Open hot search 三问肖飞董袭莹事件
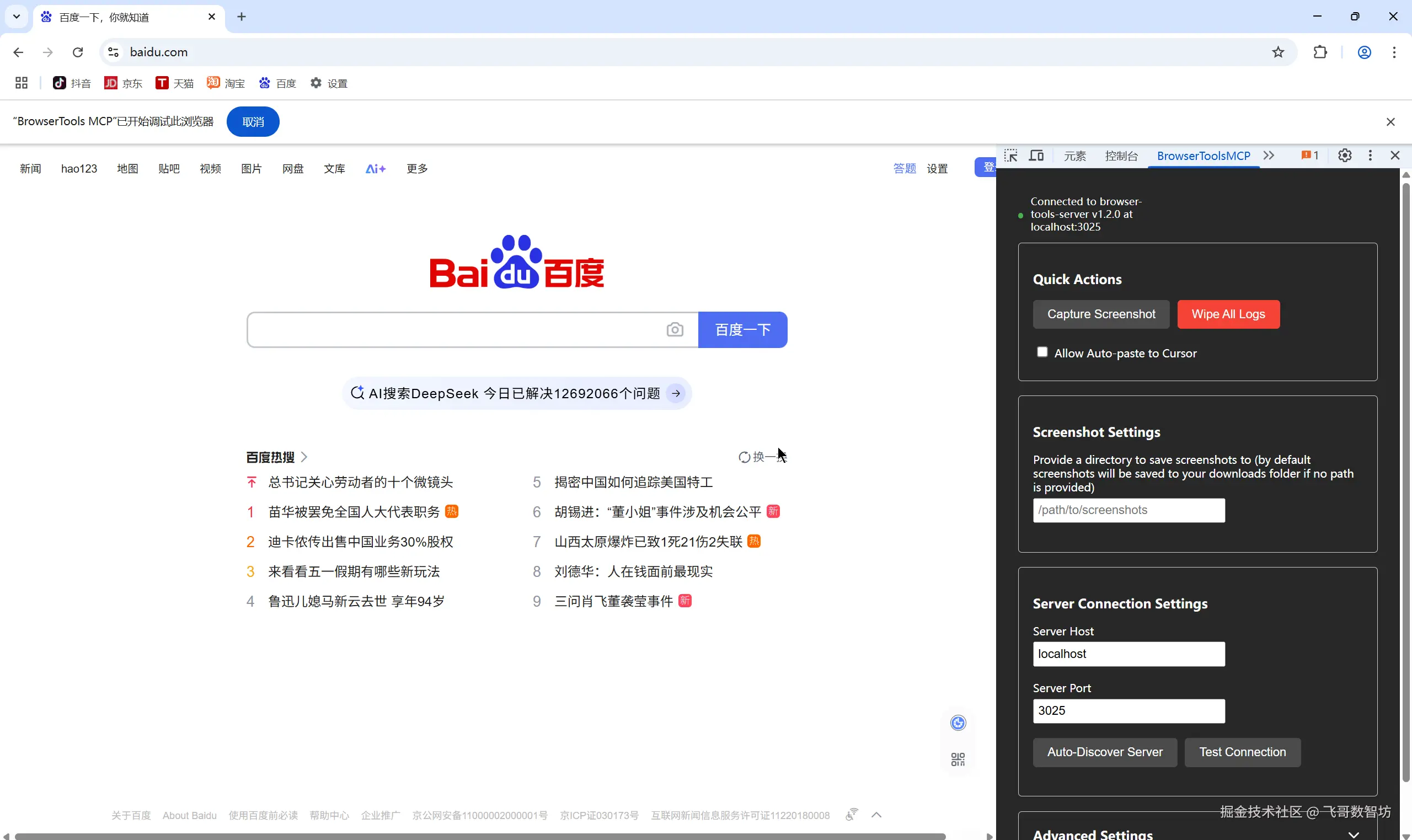1412x840 pixels. [613, 601]
